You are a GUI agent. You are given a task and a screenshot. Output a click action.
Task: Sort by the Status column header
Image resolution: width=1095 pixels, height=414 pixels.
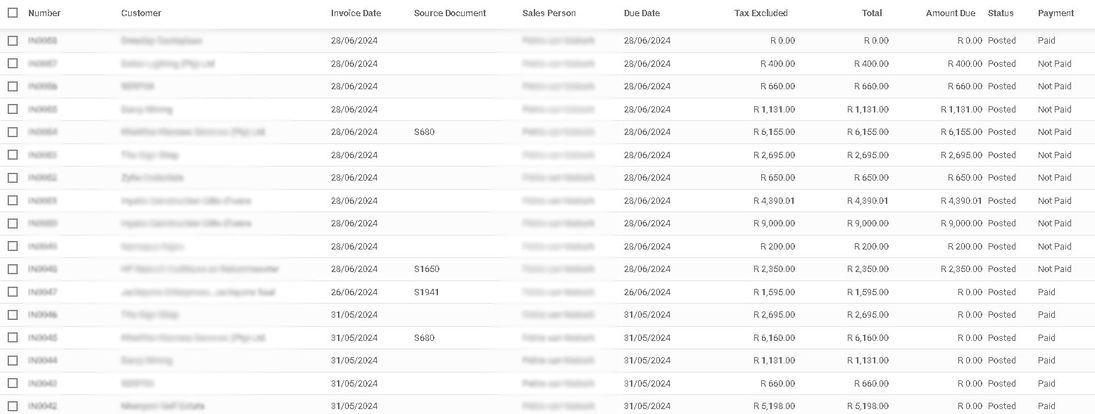pyautogui.click(x=1000, y=14)
